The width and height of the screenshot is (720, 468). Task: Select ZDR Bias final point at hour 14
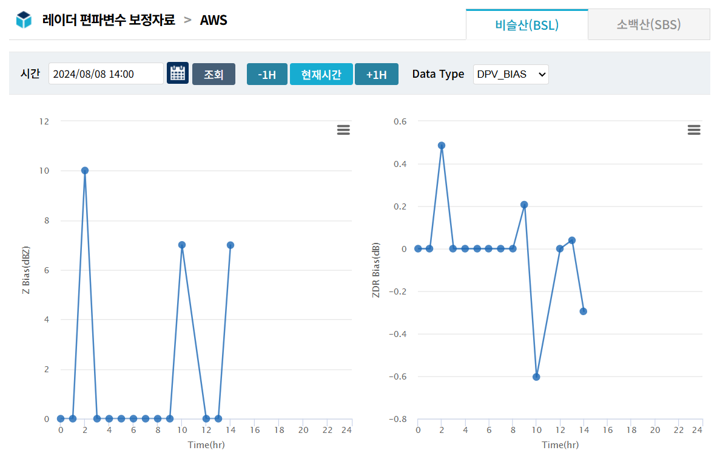tap(583, 311)
